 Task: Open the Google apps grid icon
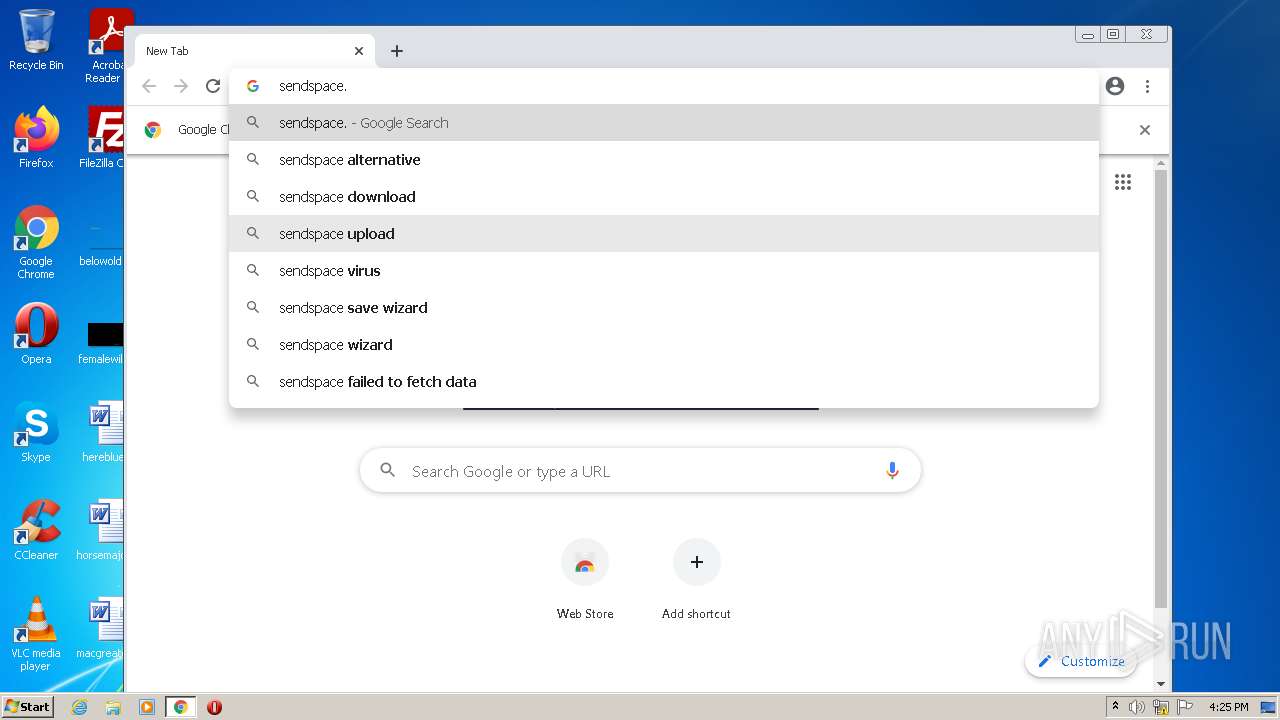[x=1123, y=182]
